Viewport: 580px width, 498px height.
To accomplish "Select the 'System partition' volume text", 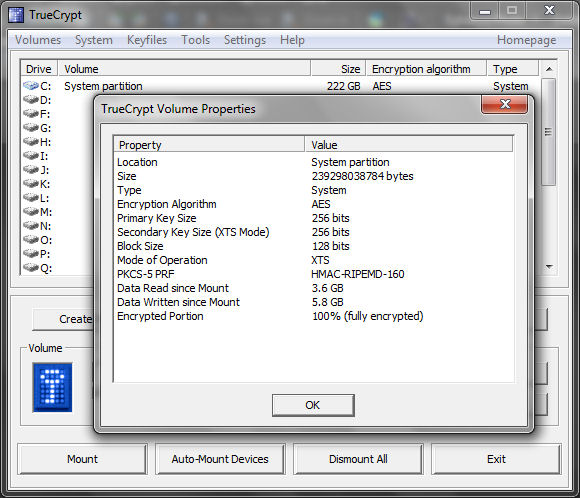I will (x=103, y=86).
